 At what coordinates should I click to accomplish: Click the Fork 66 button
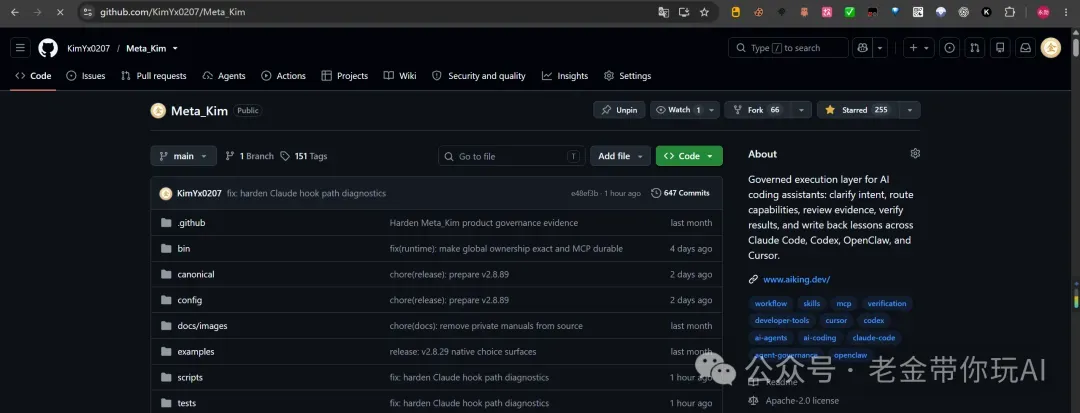757,110
